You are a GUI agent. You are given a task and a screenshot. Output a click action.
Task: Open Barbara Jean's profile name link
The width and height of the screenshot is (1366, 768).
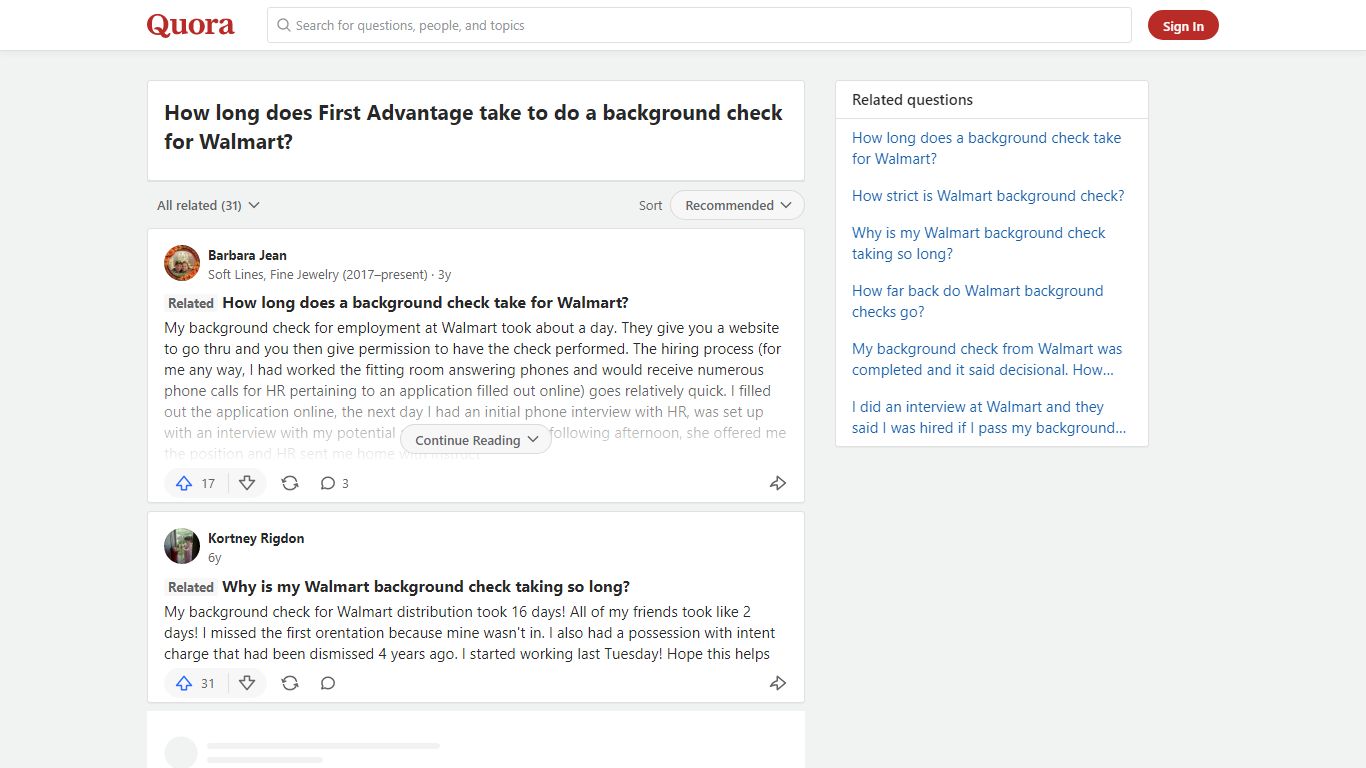point(247,255)
